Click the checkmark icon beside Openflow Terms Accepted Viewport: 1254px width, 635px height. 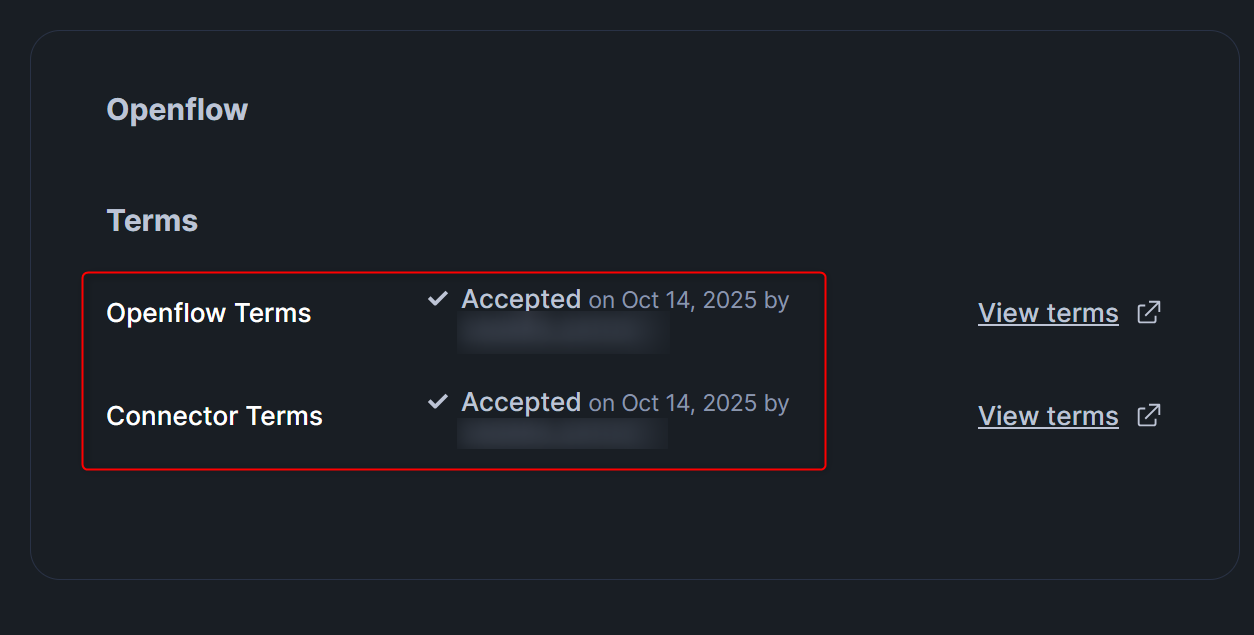tap(437, 298)
